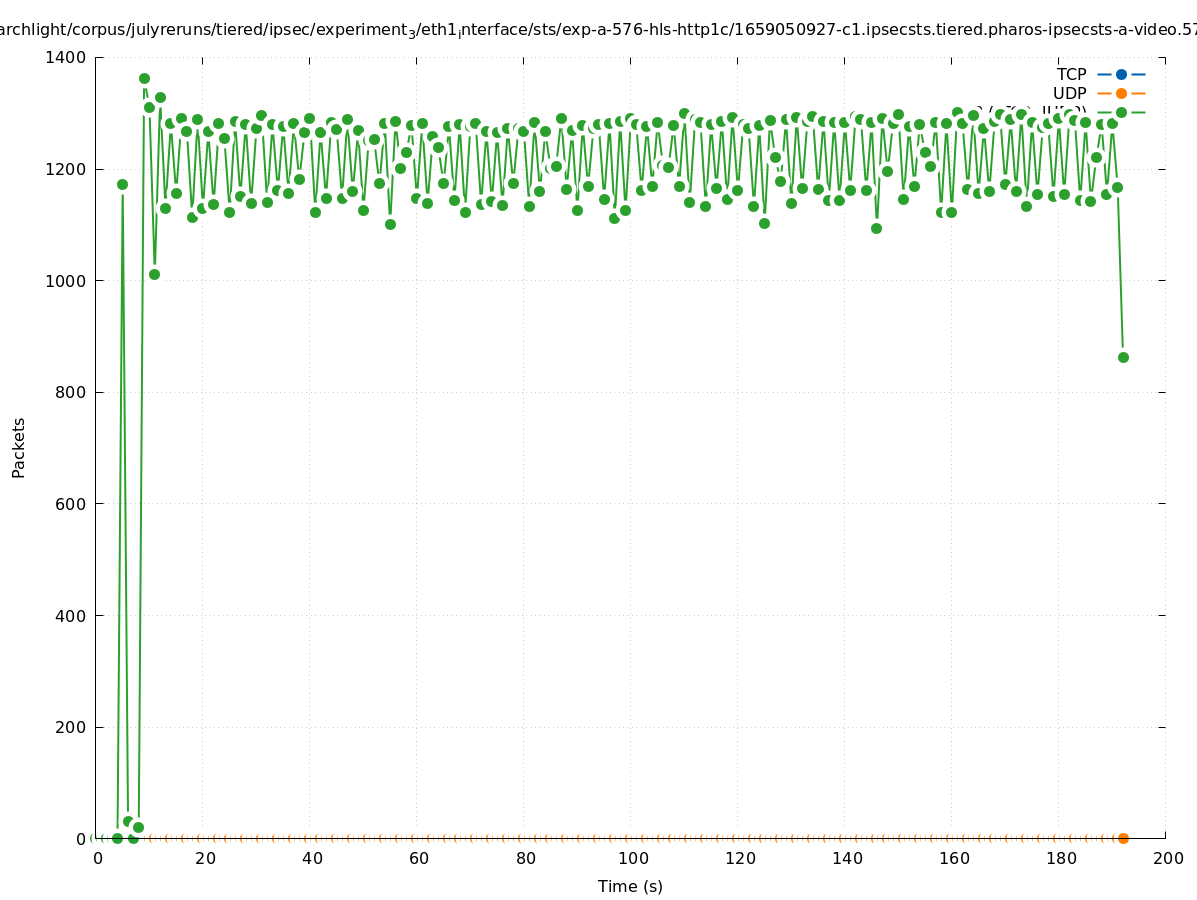Click the orange data point at chart's right end
Viewport: 1197px width, 900px height.
tap(1123, 838)
